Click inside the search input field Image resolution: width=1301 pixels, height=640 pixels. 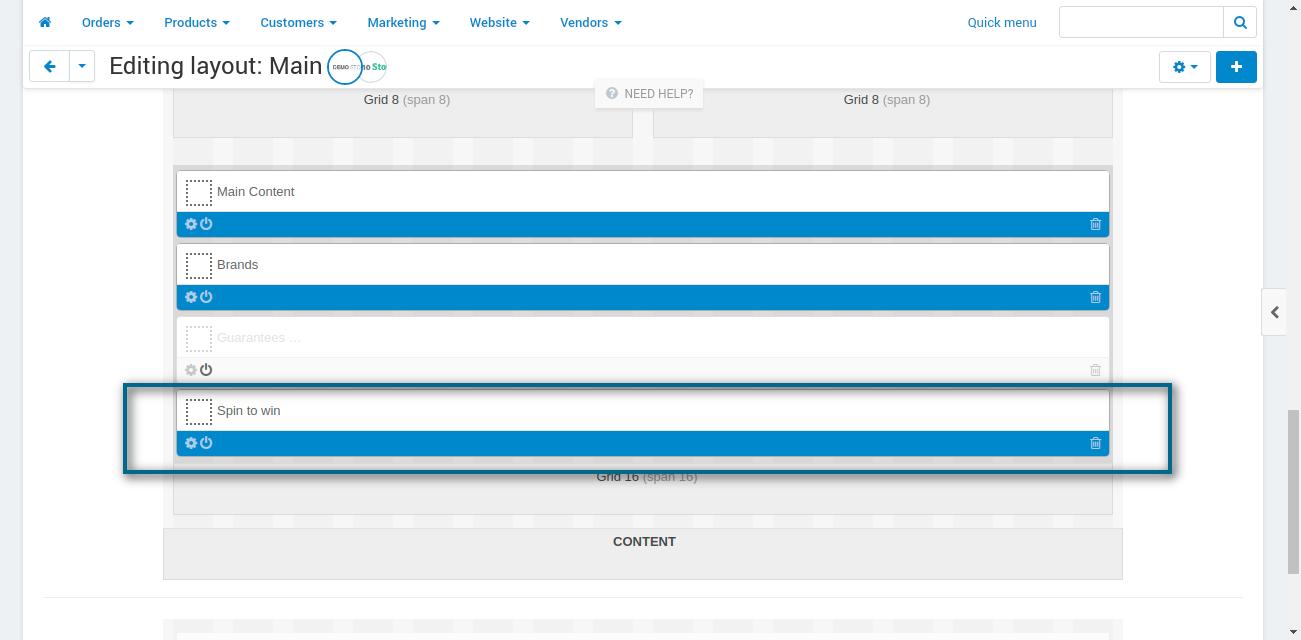(1140, 21)
